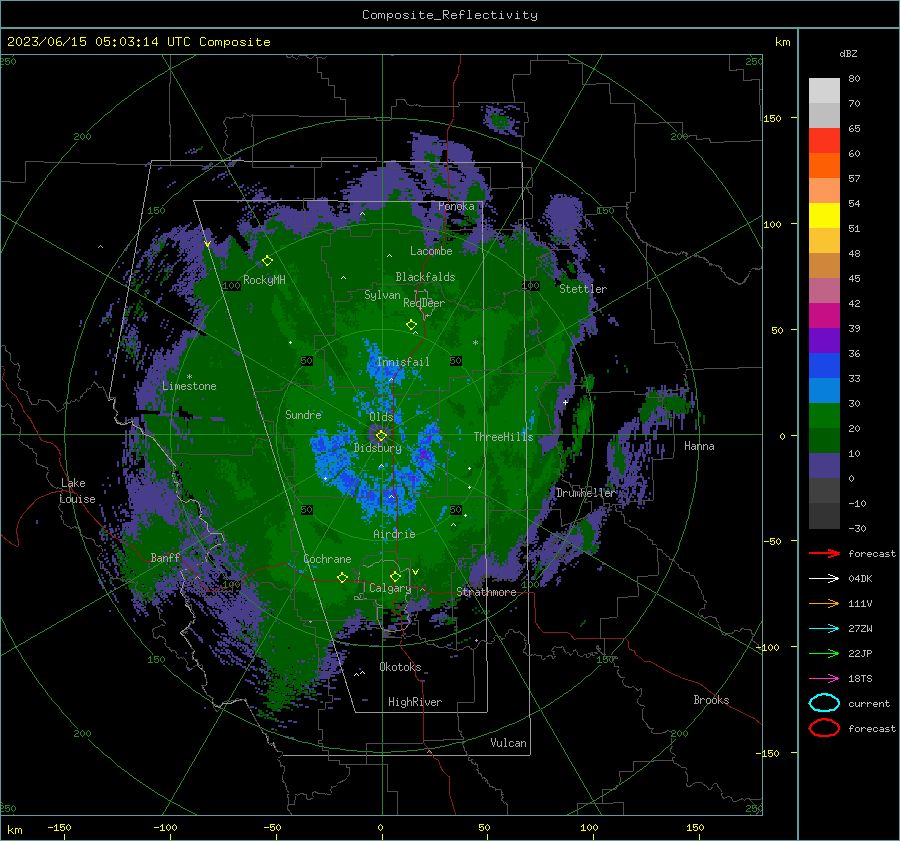Select the cyan 27ZW arrow in the legend
The image size is (900, 841).
824,628
